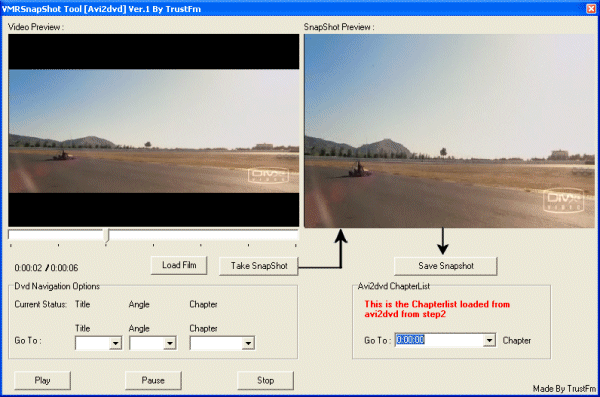
Task: Open the Avi2dvd ChapterList time dropdown arrow
Action: click(x=489, y=340)
